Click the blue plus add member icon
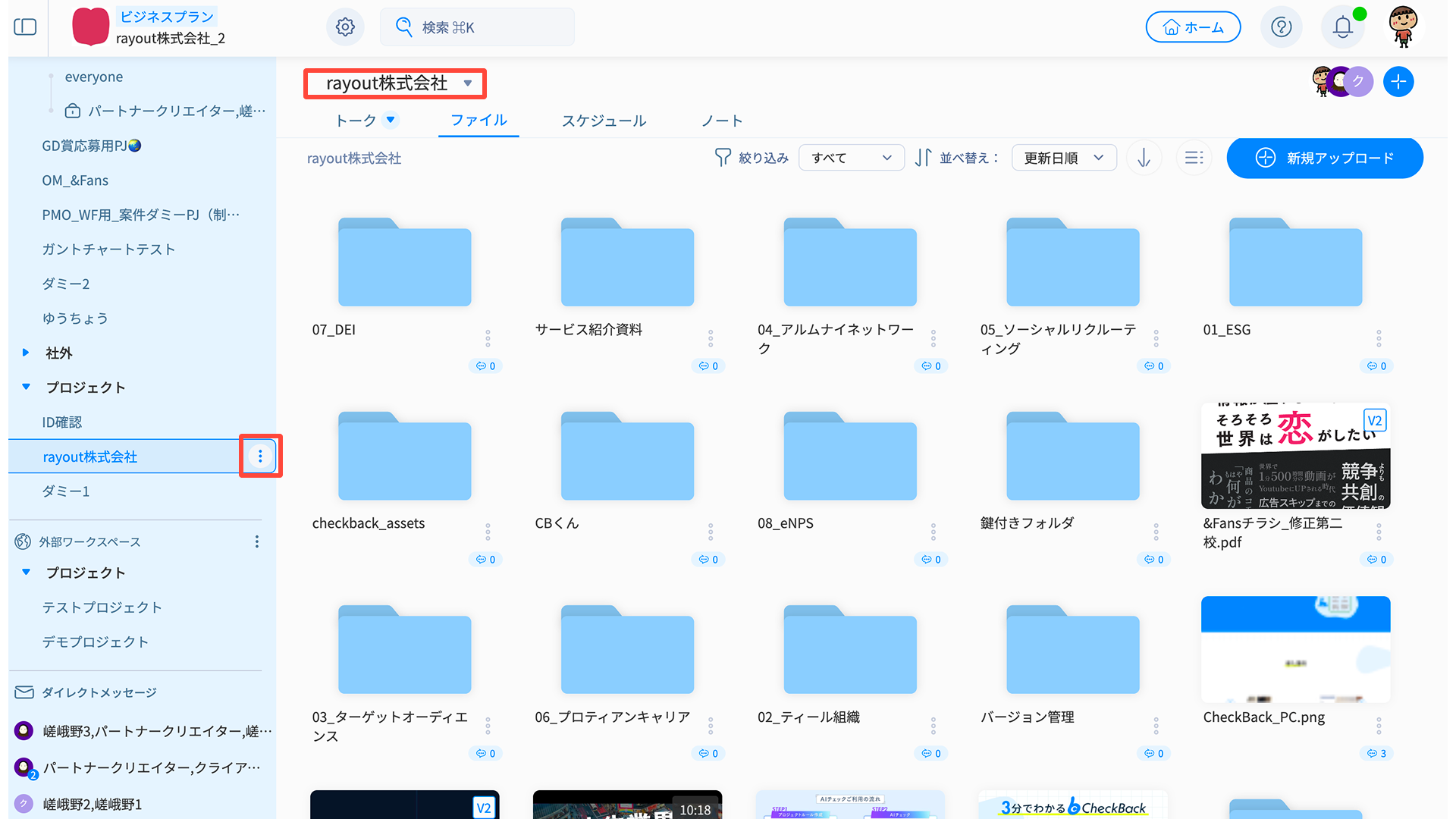This screenshot has height=819, width=1456. tap(1398, 82)
